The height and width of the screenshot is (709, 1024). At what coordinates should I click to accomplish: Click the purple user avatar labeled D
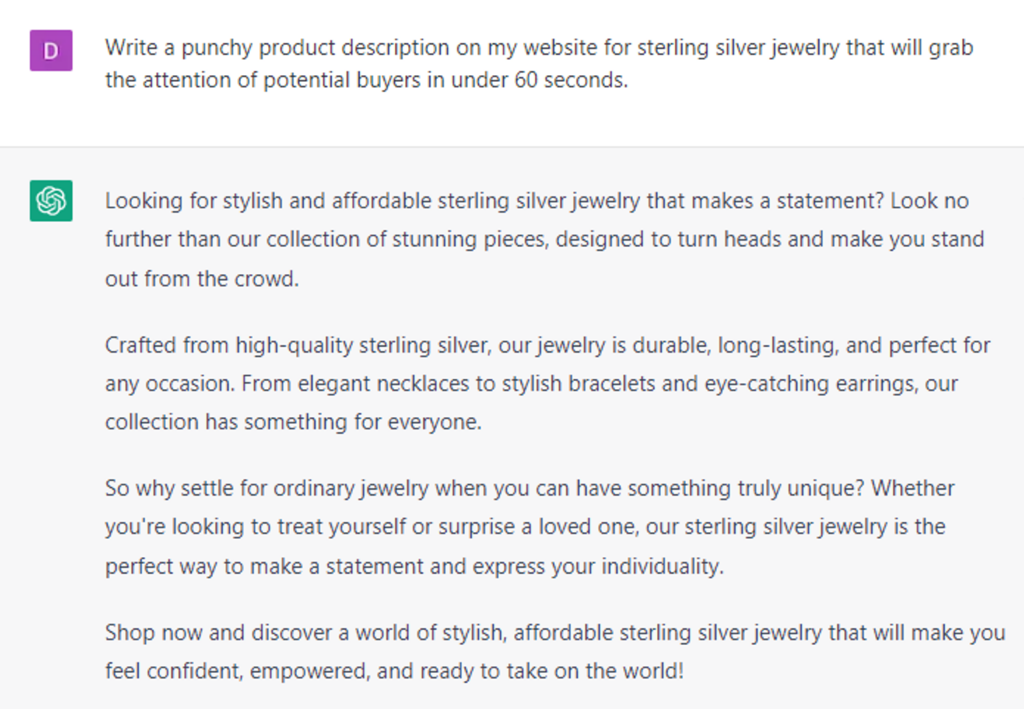51,50
